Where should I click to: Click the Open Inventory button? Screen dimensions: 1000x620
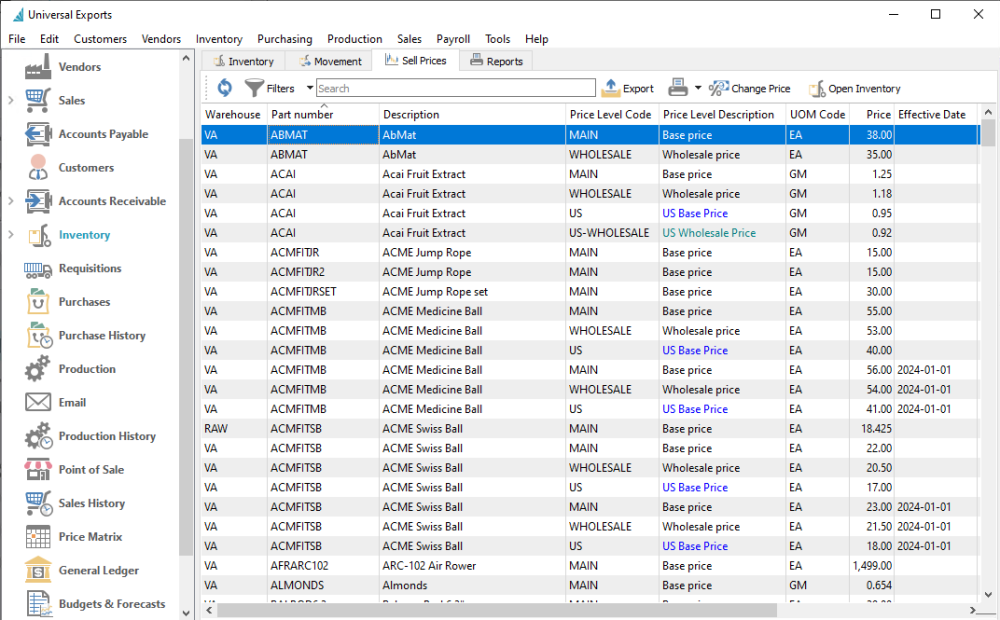pyautogui.click(x=854, y=88)
